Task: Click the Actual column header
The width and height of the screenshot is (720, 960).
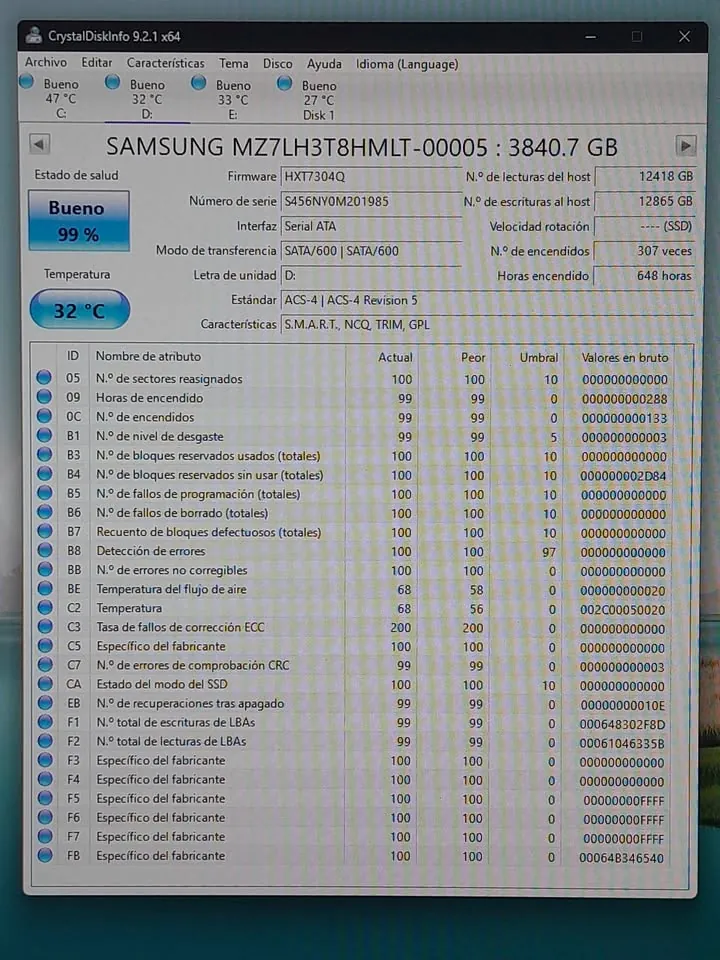Action: [x=395, y=357]
